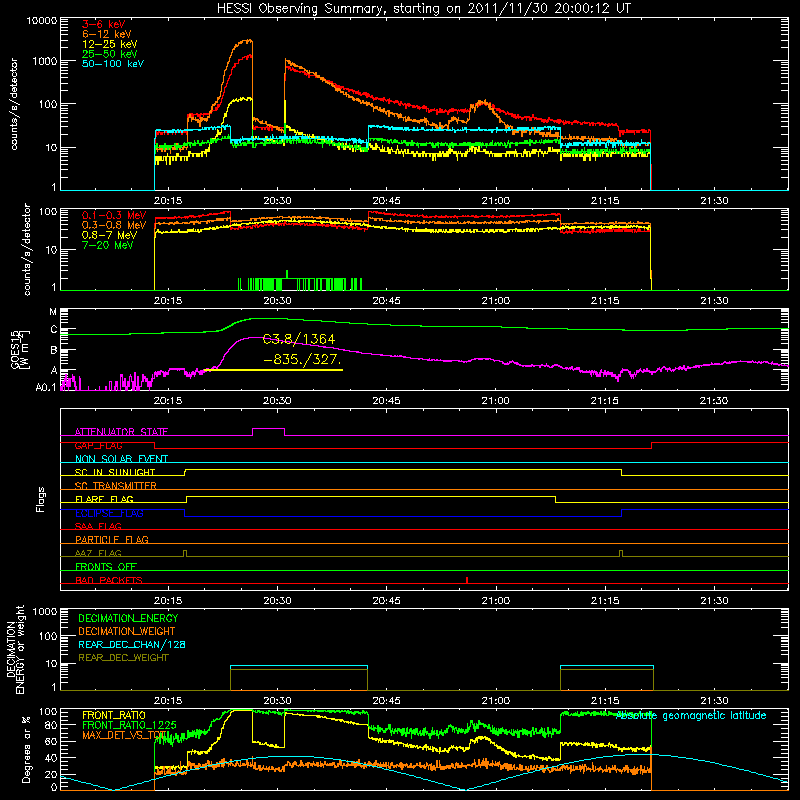Select the NON_SOLAR_EVENT flag label
800x800 pixels.
pos(121,459)
